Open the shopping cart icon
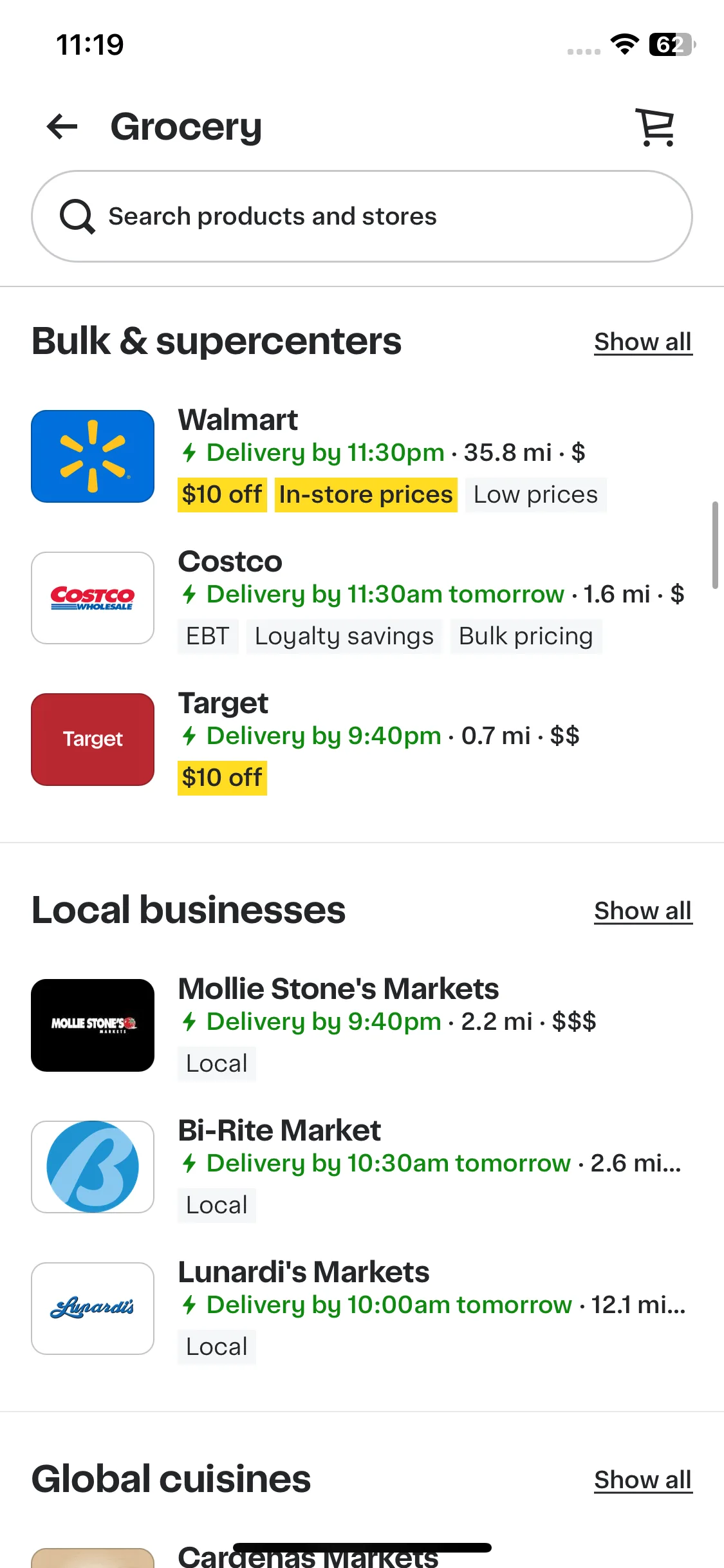 click(656, 127)
